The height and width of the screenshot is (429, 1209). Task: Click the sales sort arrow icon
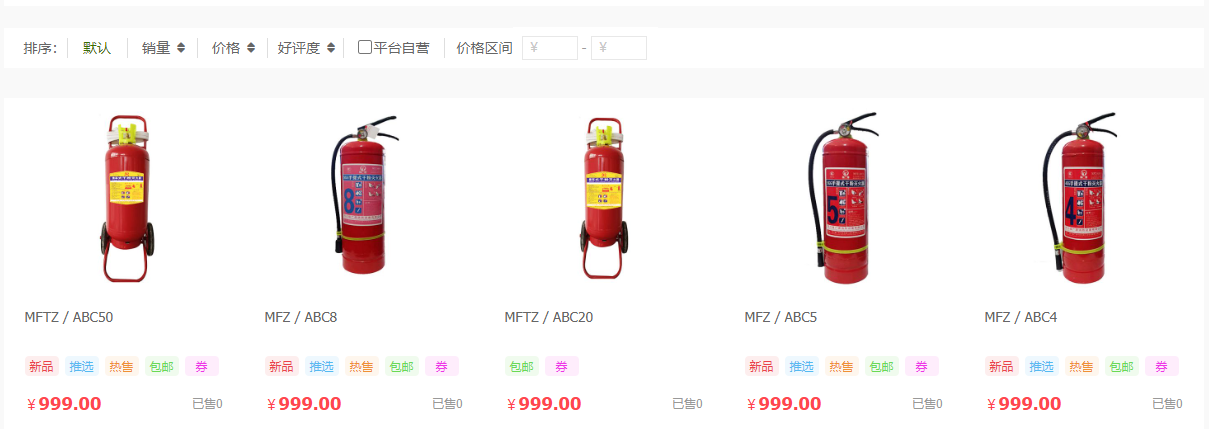[181, 48]
